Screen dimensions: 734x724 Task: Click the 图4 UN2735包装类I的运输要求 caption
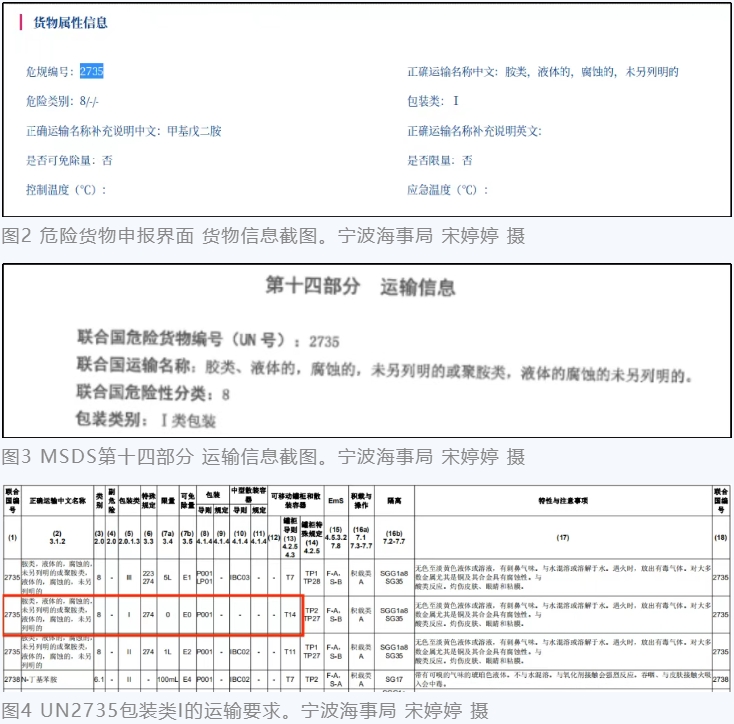pyautogui.click(x=245, y=710)
